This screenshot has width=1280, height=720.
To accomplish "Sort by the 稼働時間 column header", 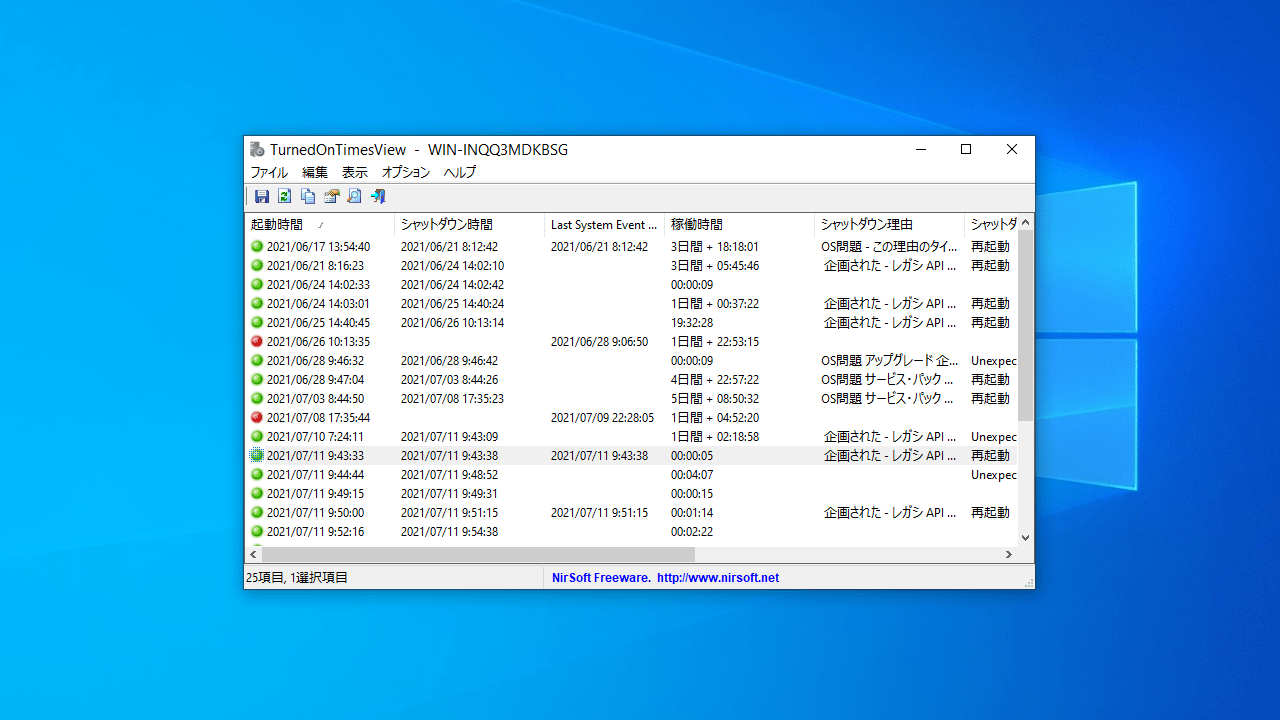I will 740,225.
